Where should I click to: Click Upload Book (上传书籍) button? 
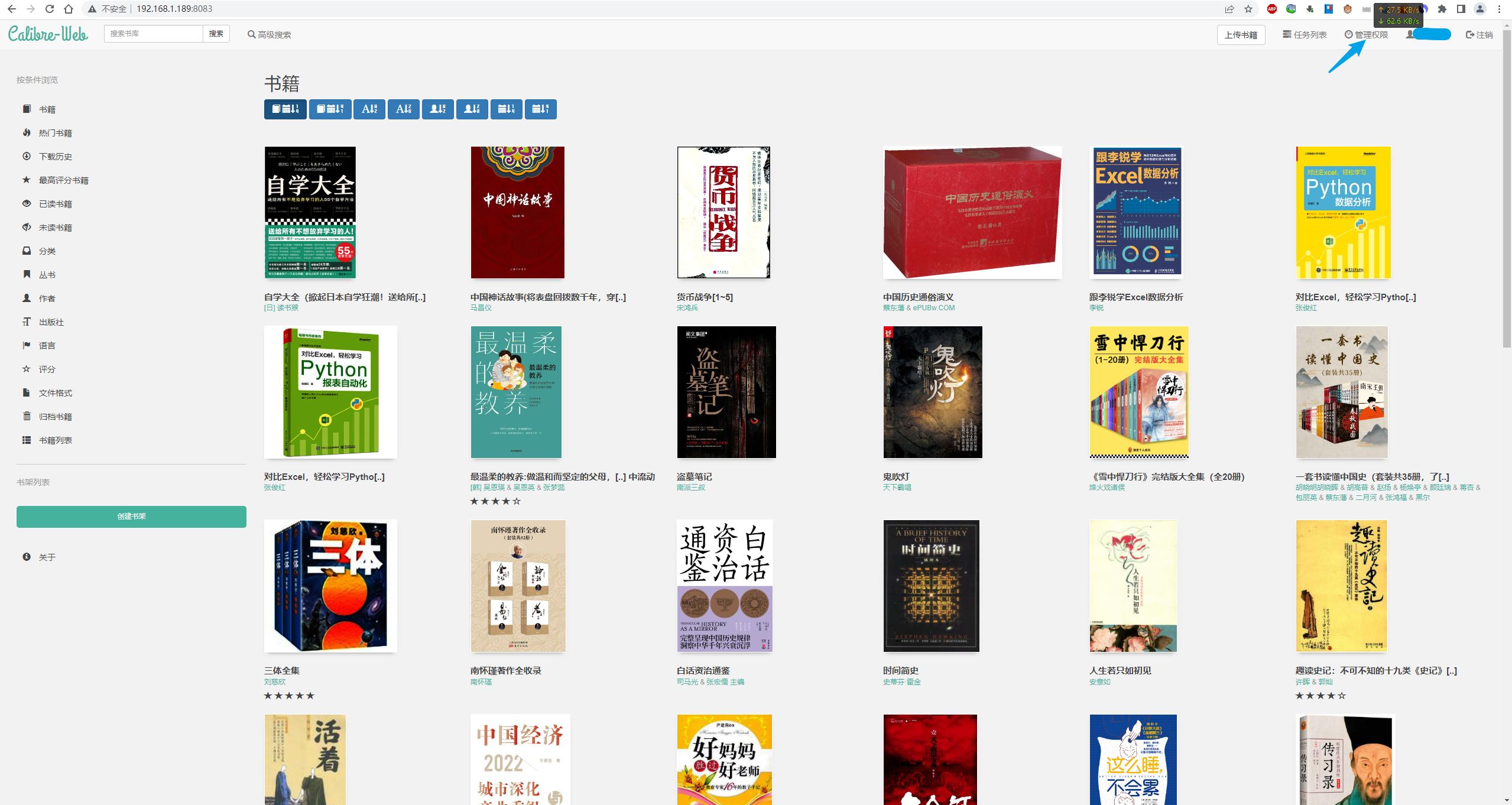tap(1241, 35)
